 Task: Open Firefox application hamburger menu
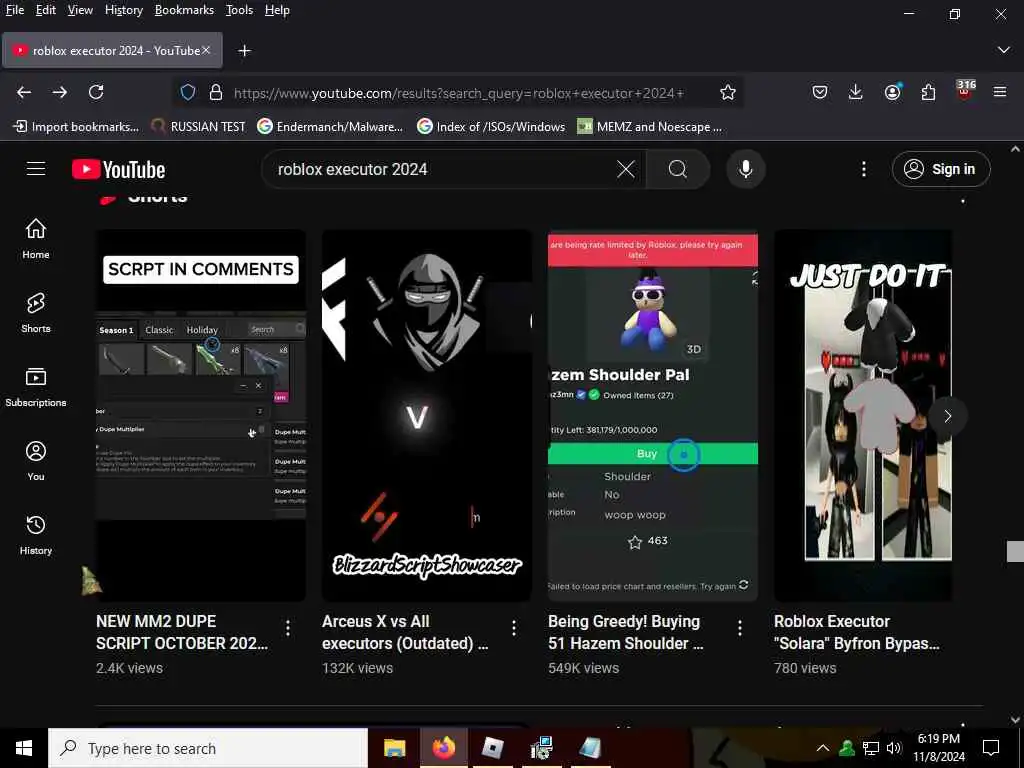coord(1000,92)
